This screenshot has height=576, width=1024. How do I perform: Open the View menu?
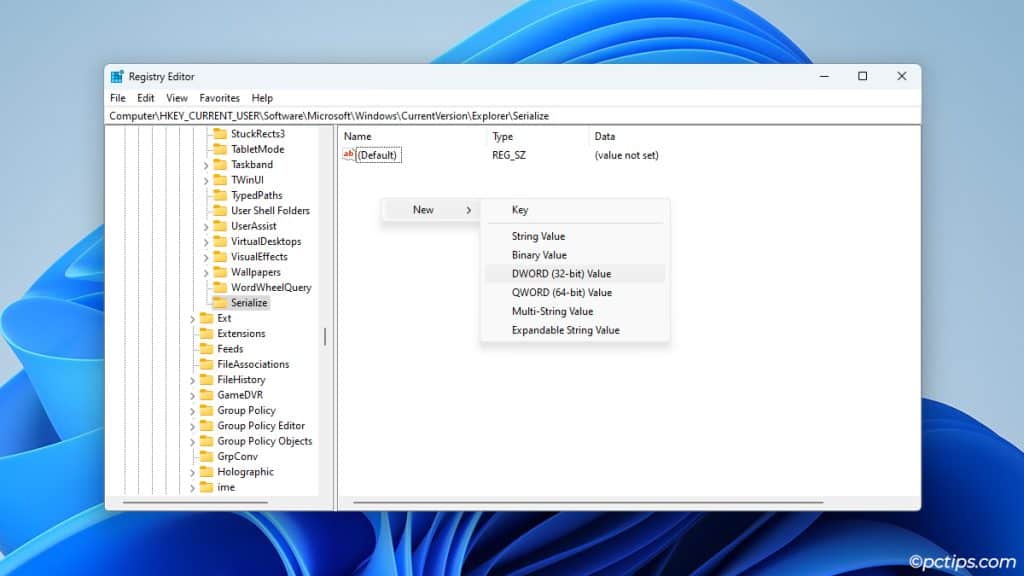click(176, 98)
